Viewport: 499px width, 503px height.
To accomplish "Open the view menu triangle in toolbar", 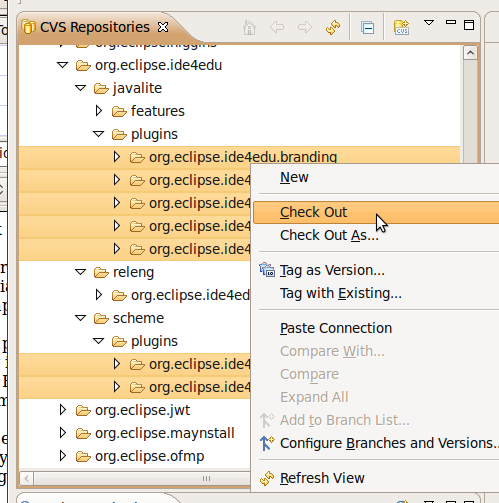I will click(x=429, y=23).
